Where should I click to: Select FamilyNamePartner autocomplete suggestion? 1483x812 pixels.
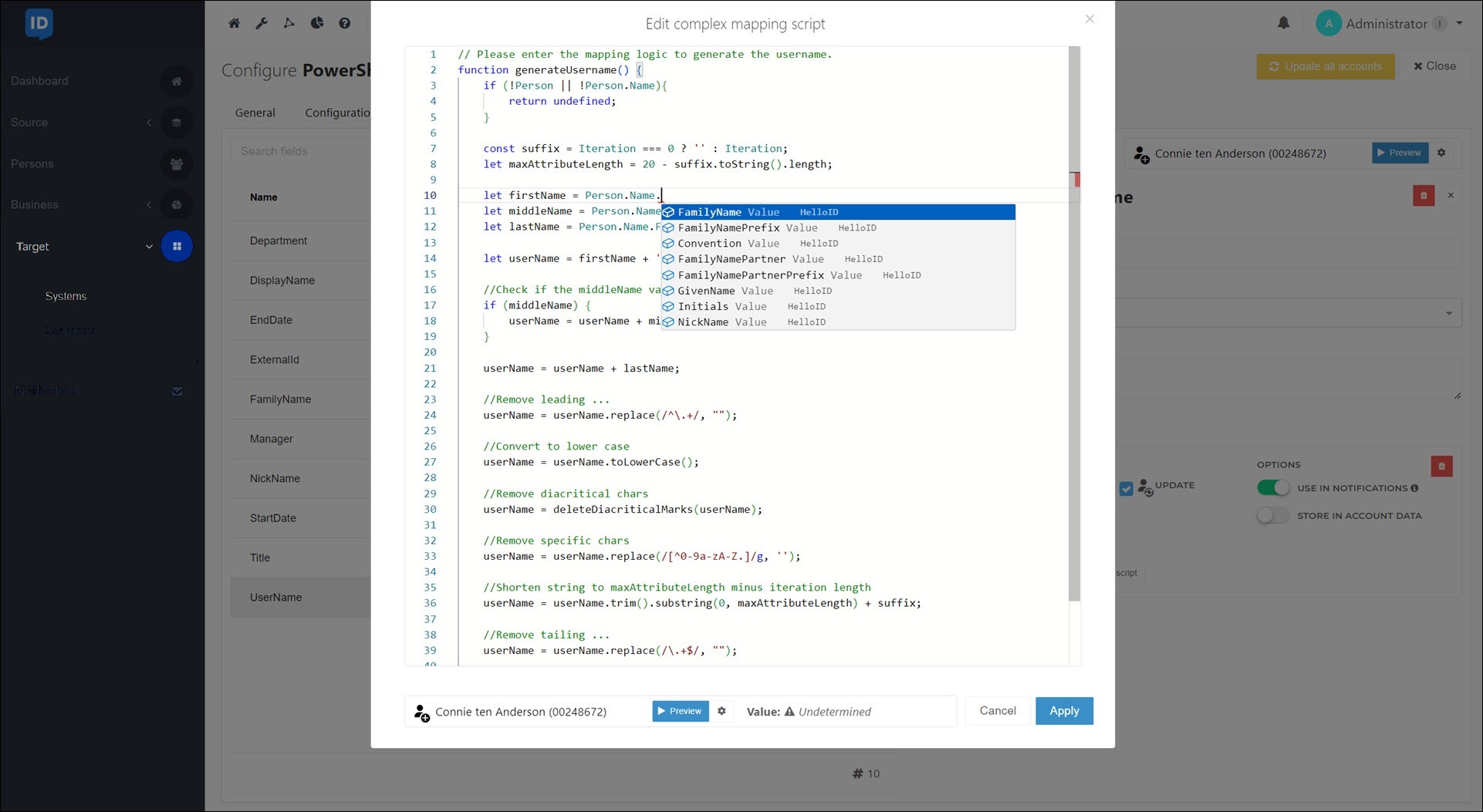pyautogui.click(x=838, y=259)
